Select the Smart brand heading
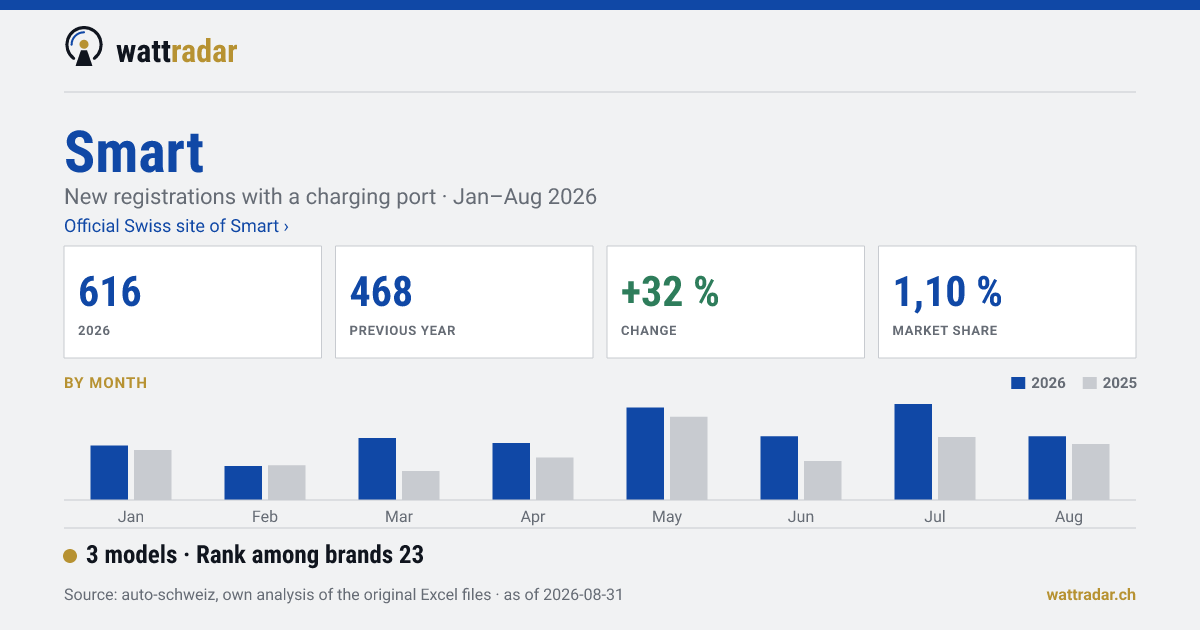The width and height of the screenshot is (1200, 630). [x=134, y=152]
